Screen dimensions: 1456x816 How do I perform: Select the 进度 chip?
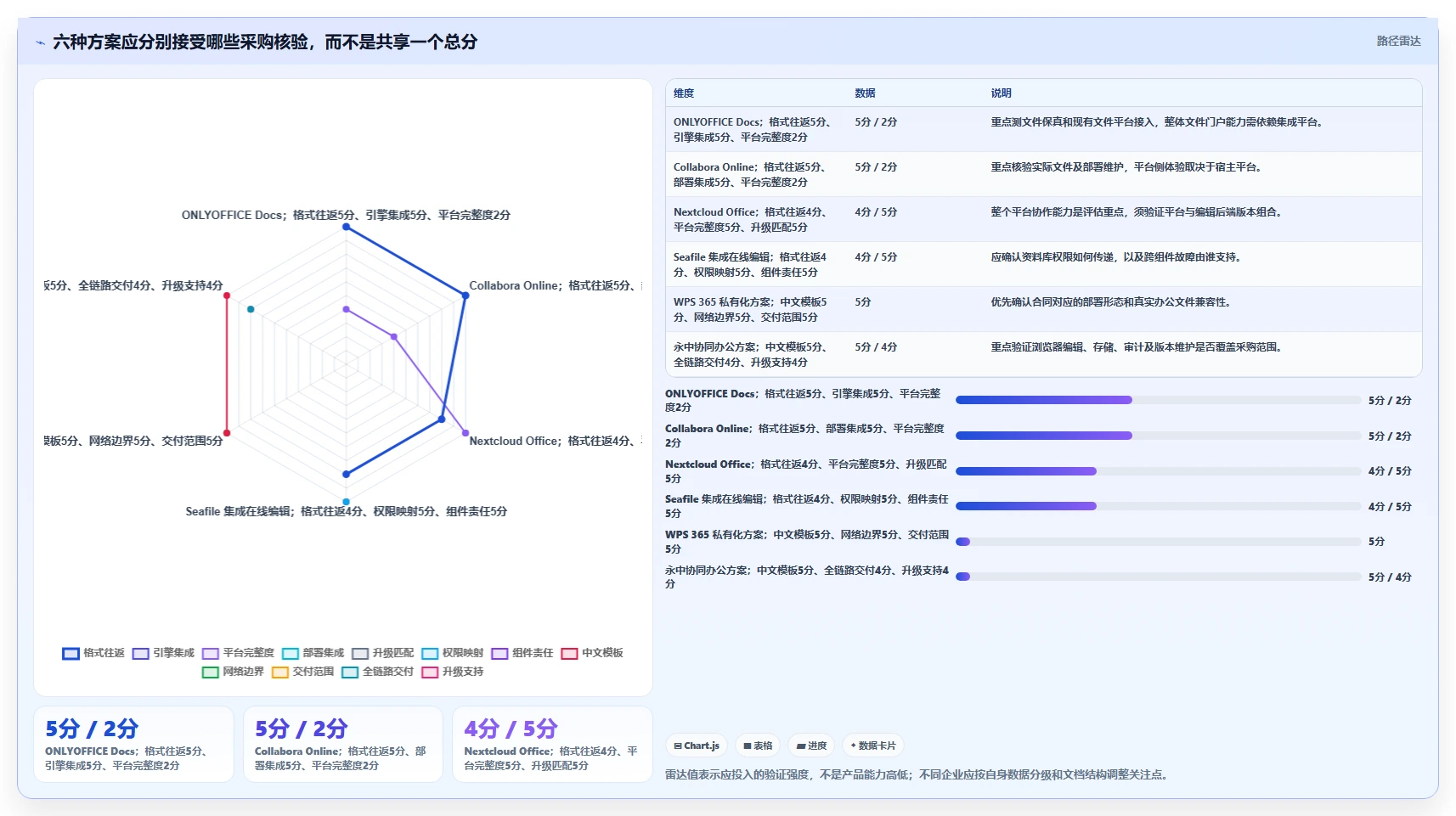(x=811, y=746)
